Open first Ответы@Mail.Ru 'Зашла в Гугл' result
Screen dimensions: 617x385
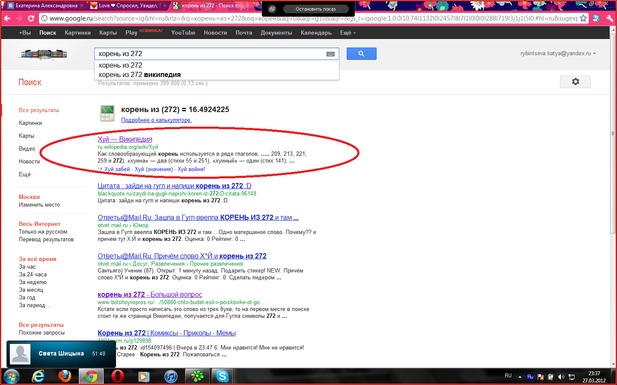click(x=198, y=217)
